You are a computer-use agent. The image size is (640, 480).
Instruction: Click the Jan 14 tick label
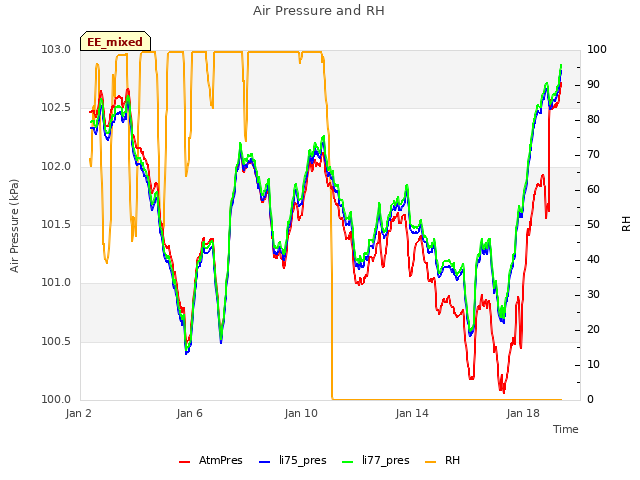coord(412,413)
